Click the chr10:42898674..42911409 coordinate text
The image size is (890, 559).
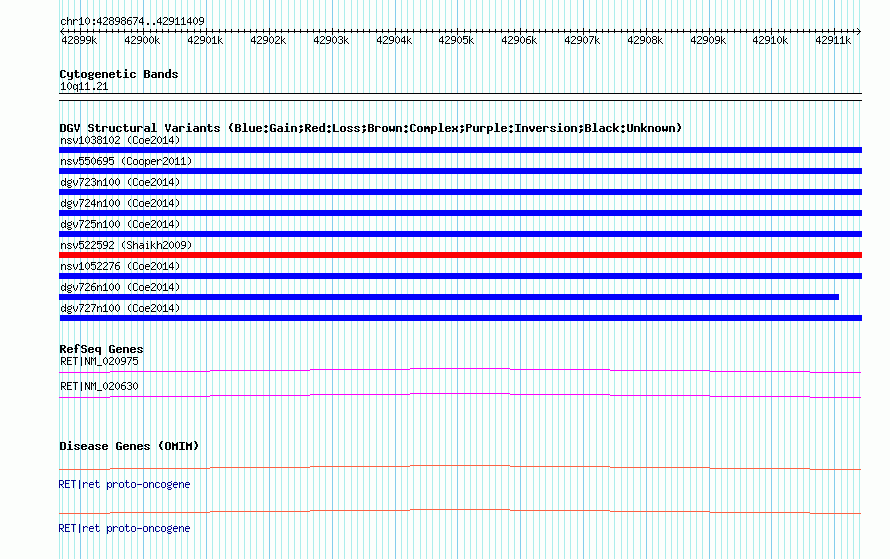point(132,21)
